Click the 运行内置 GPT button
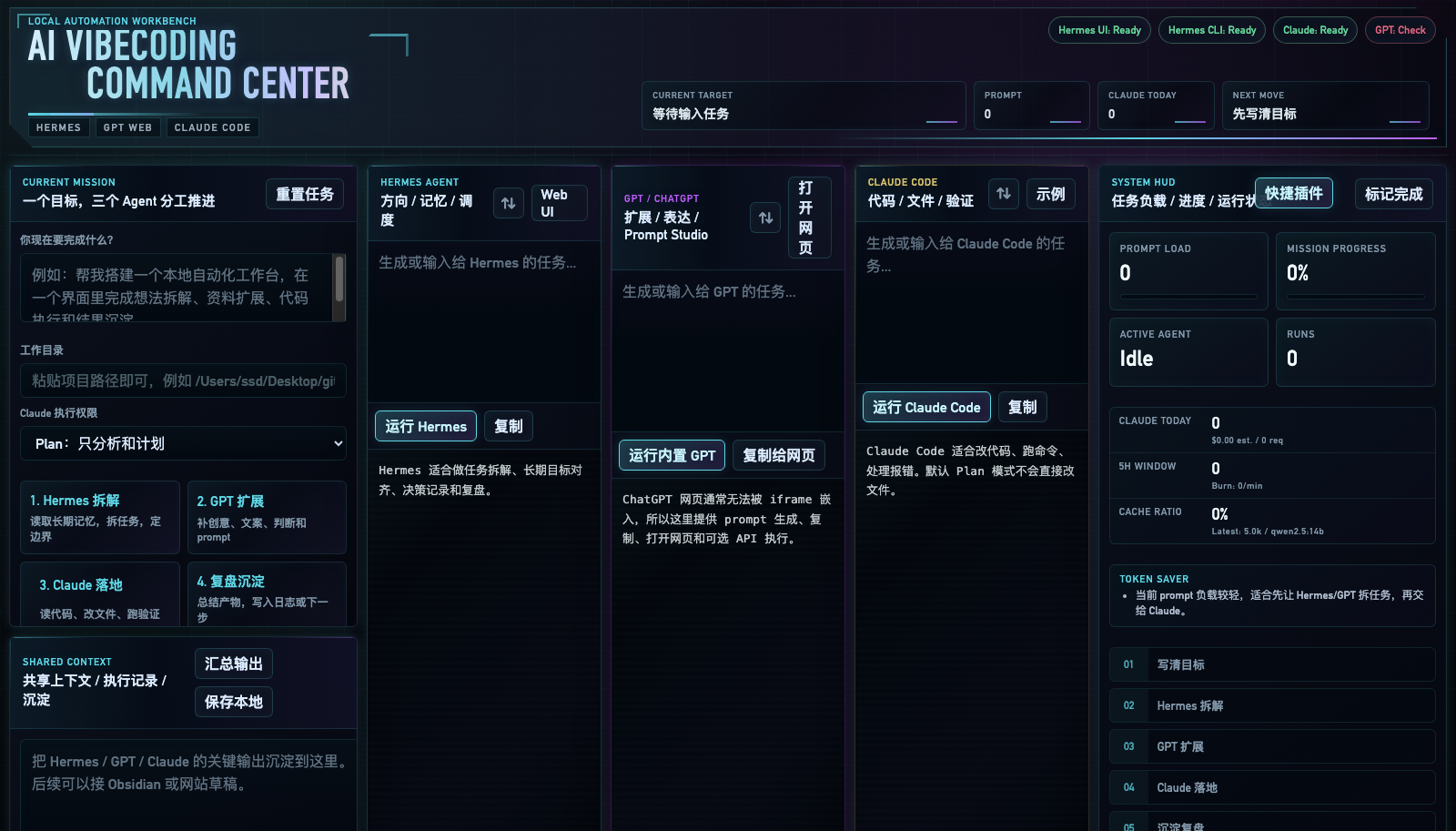This screenshot has width=1456, height=831. click(672, 455)
